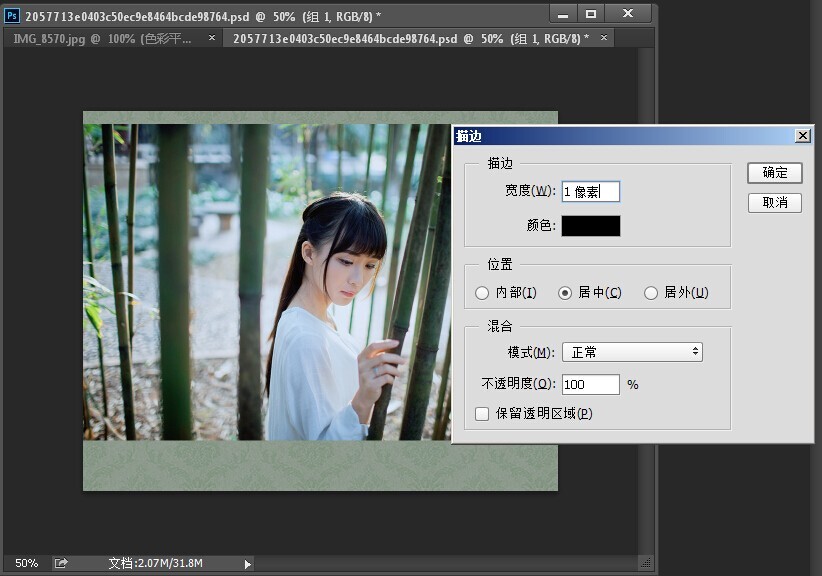Viewport: 822px width, 576px height.
Task: Close the IMG_8570.jpg tab
Action: coord(212,38)
